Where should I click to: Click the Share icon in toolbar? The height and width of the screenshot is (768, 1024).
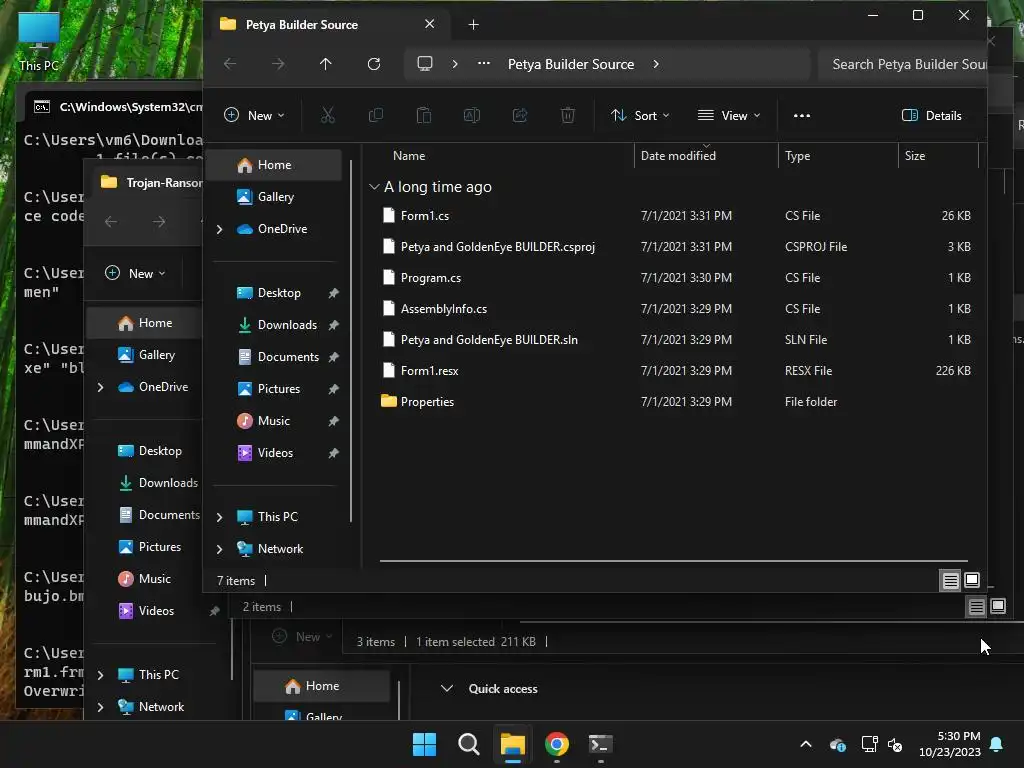(x=520, y=116)
